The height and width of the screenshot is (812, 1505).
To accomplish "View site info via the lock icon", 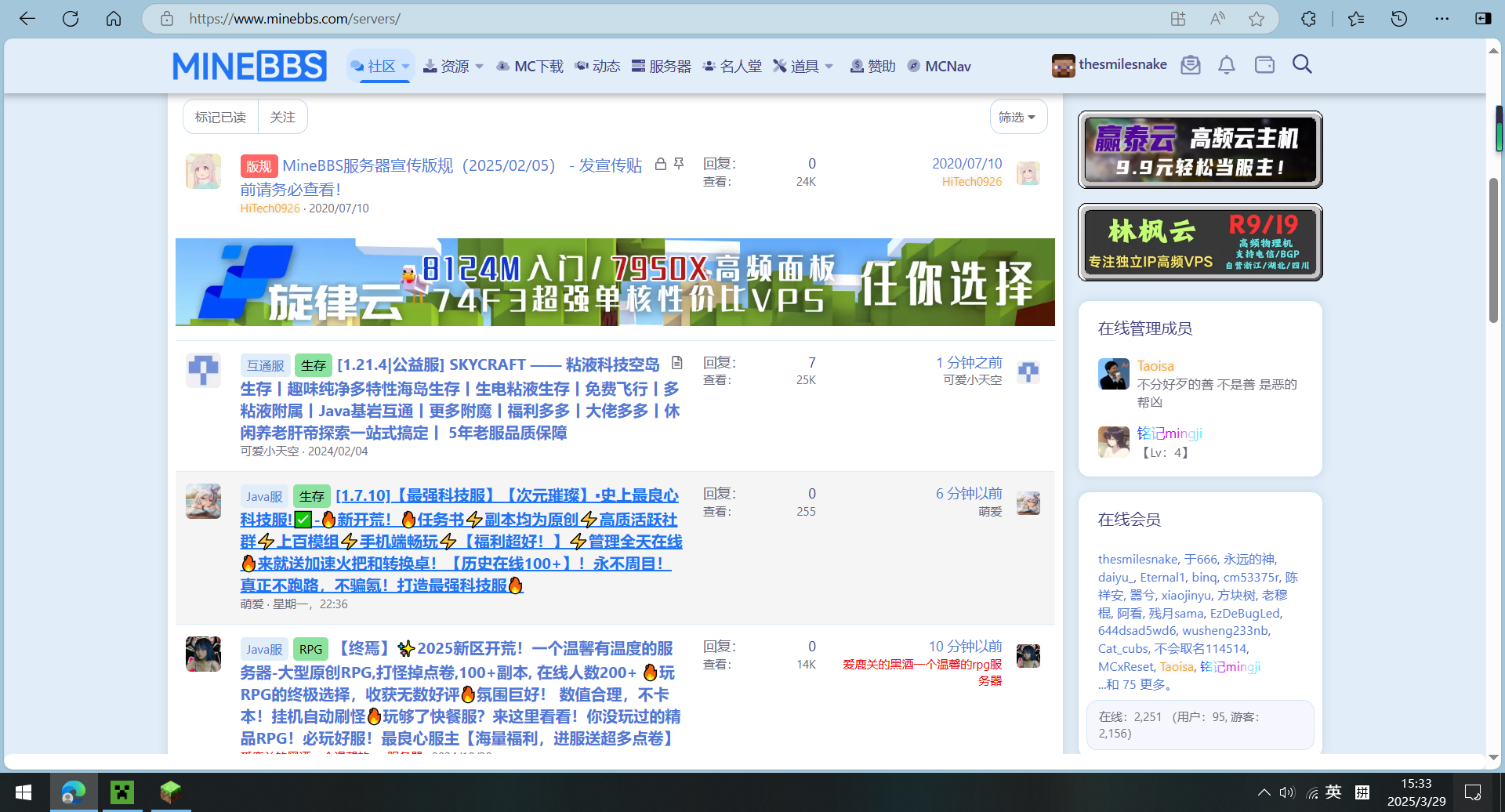I will (x=167, y=19).
